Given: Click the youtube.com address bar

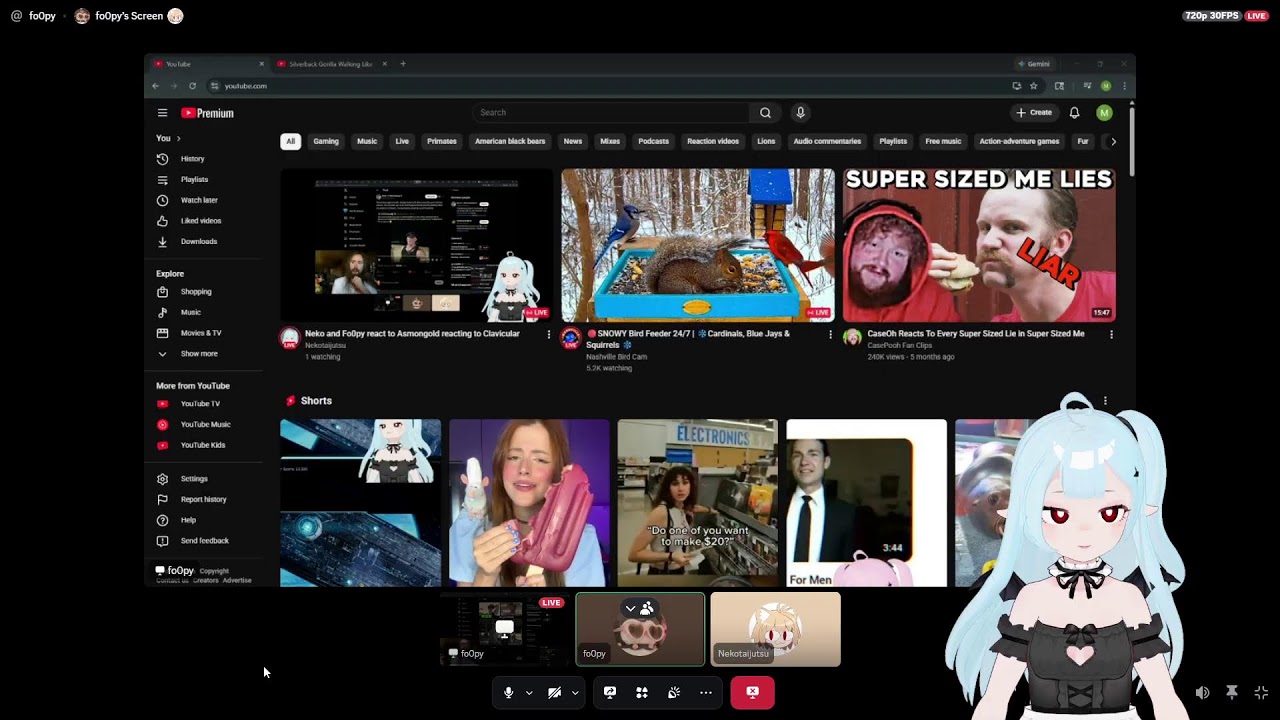Looking at the screenshot, I should point(608,86).
